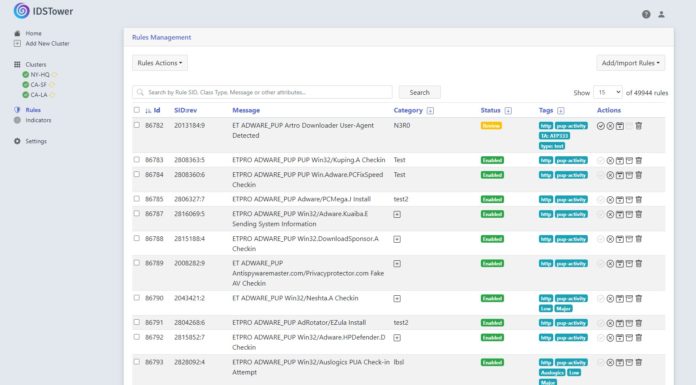Image resolution: width=696 pixels, height=385 pixels.
Task: Check the box for rule 86782
Action: [137, 125]
